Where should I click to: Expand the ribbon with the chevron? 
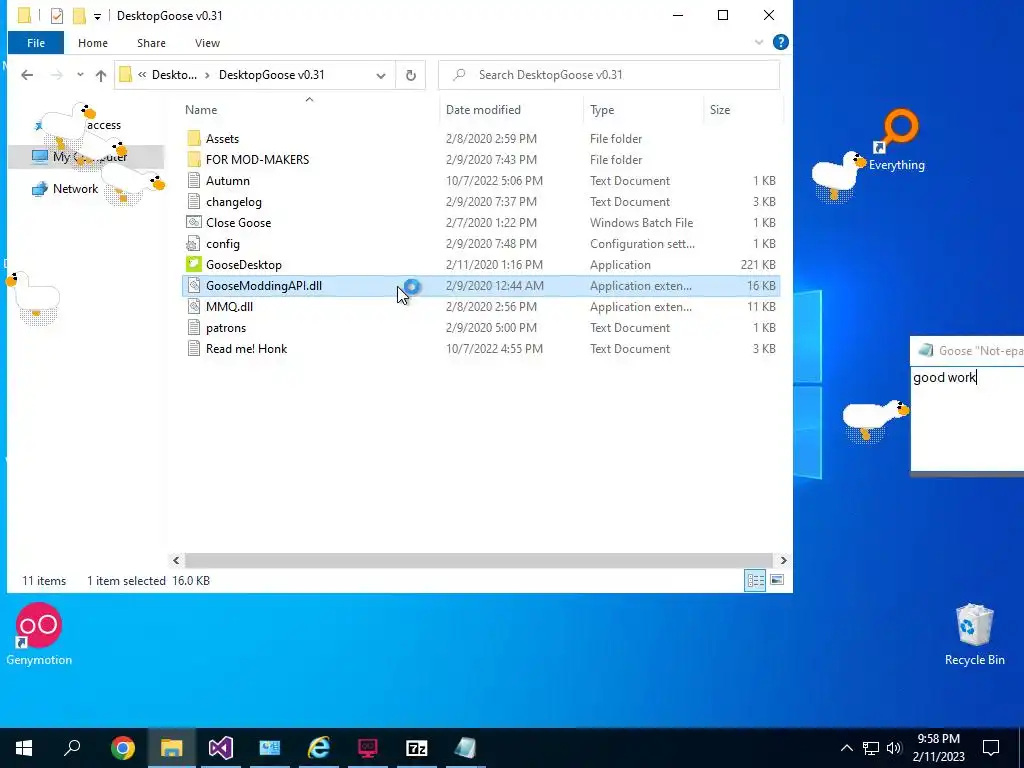click(x=758, y=42)
